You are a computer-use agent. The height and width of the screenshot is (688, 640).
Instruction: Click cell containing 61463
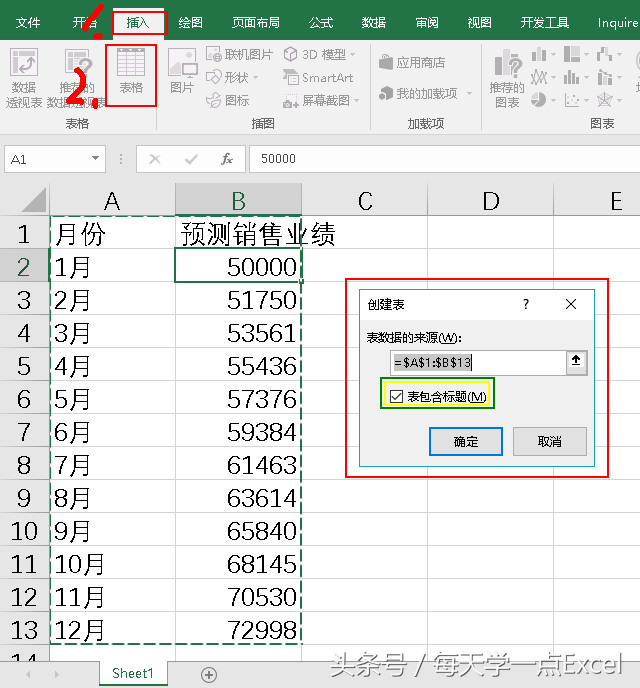238,465
